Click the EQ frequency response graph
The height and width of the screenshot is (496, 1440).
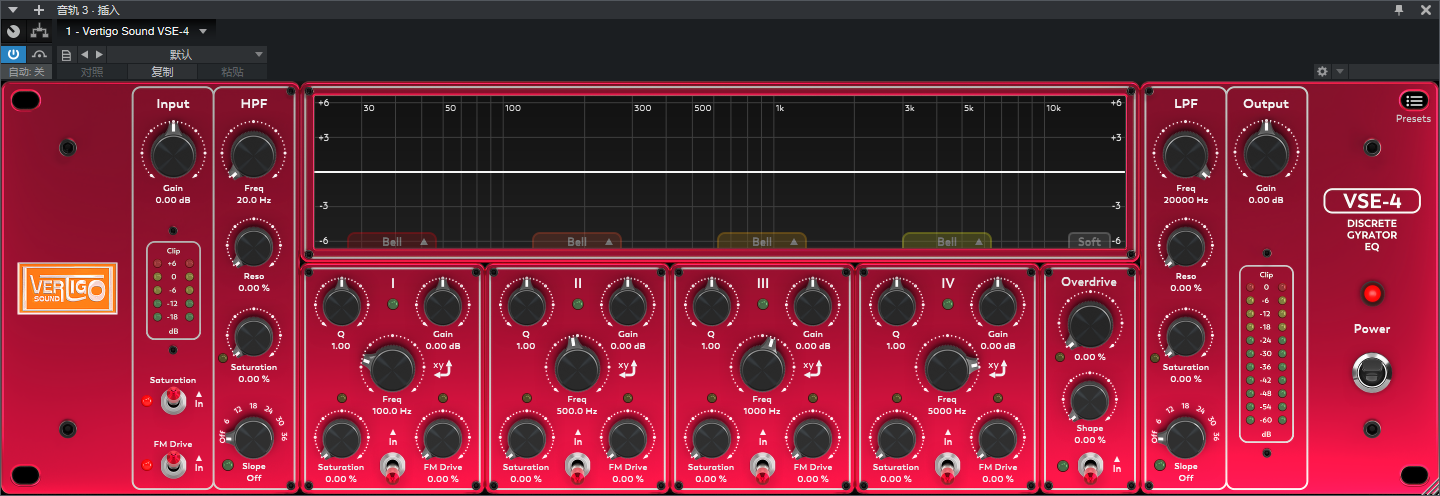coord(720,171)
